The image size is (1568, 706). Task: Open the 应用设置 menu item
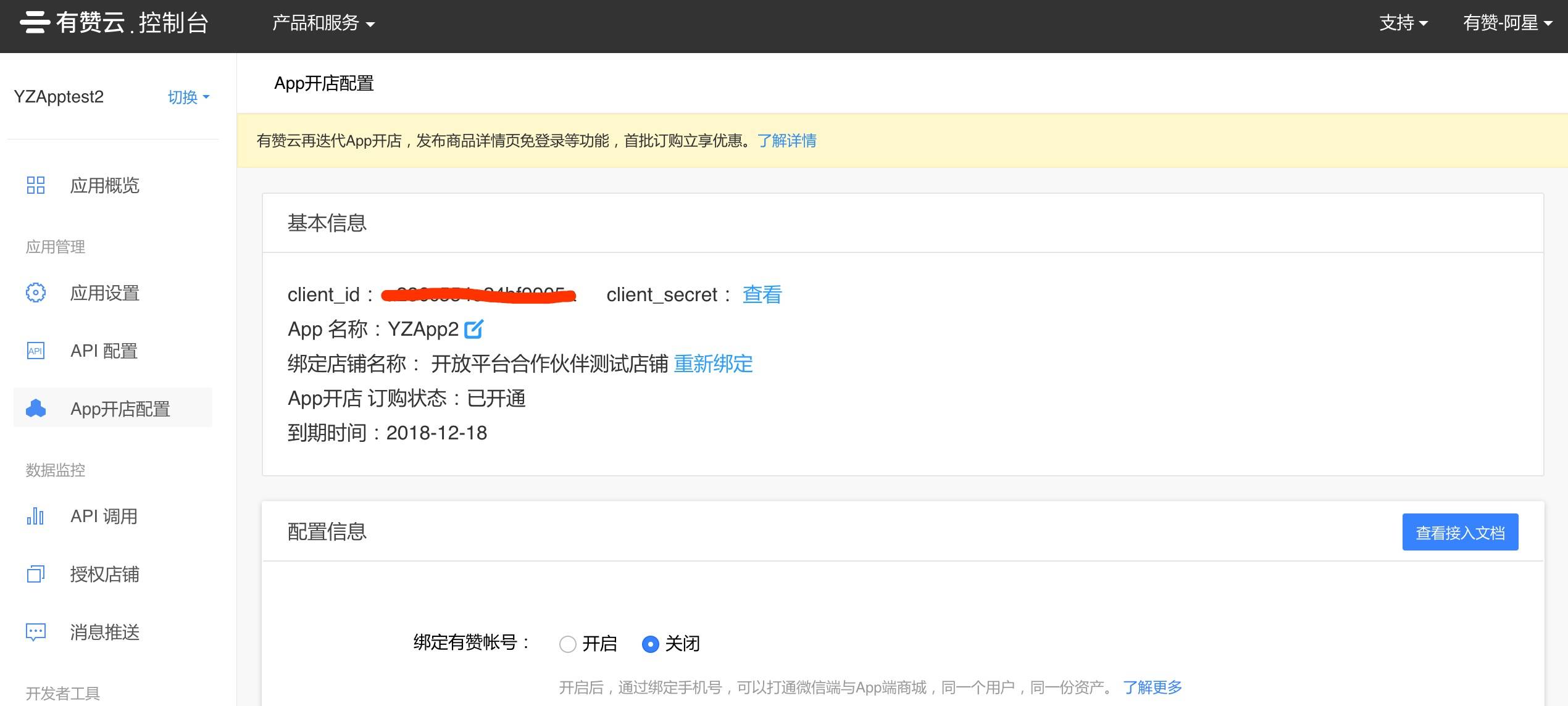[105, 293]
